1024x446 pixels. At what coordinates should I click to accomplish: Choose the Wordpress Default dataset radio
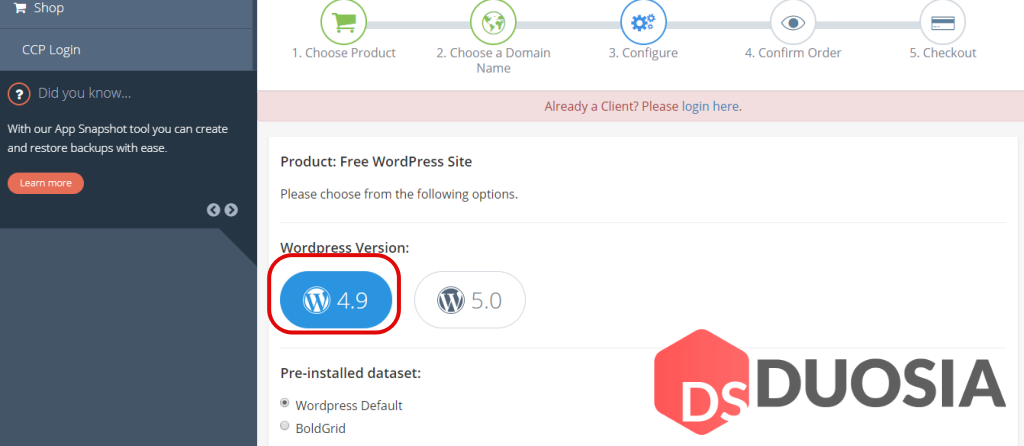285,403
